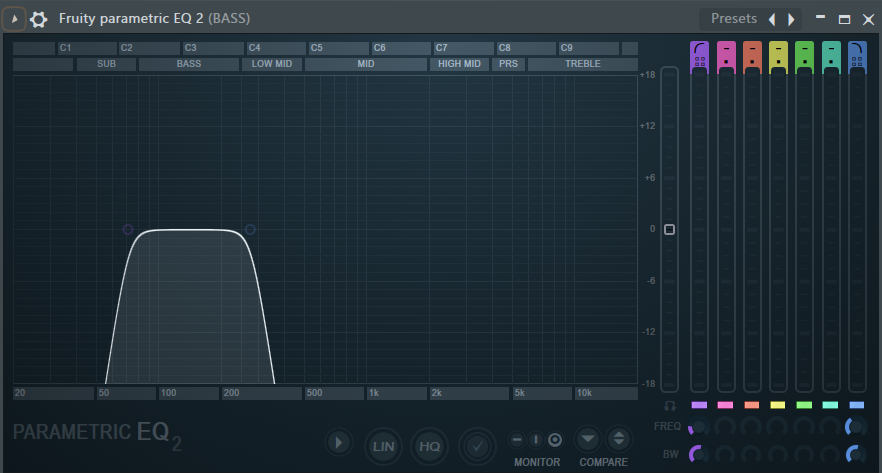Click the pink band 2 type token

click(726, 56)
